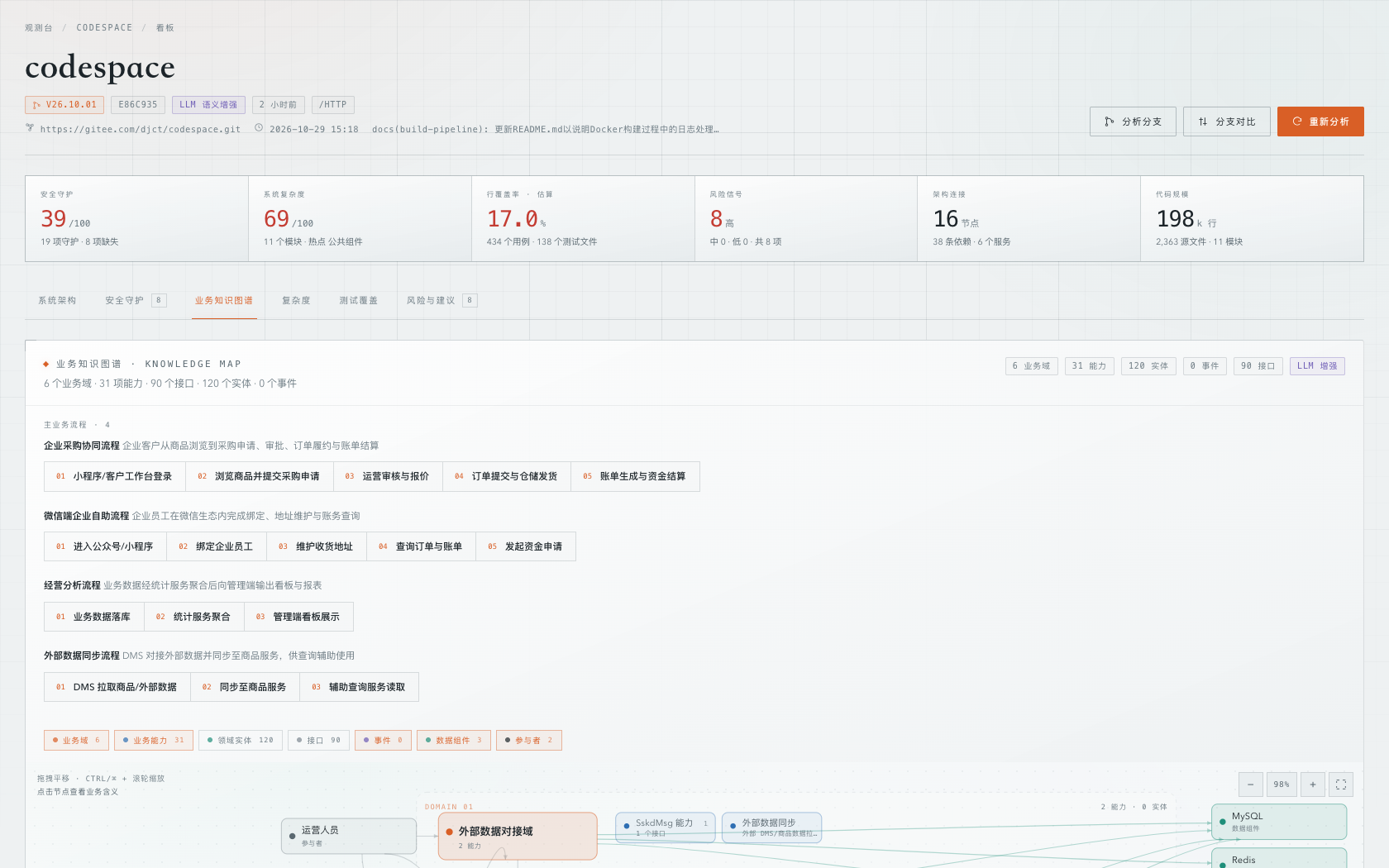The height and width of the screenshot is (868, 1389).
Task: Click the fullscreen graph icon
Action: [x=1341, y=785]
